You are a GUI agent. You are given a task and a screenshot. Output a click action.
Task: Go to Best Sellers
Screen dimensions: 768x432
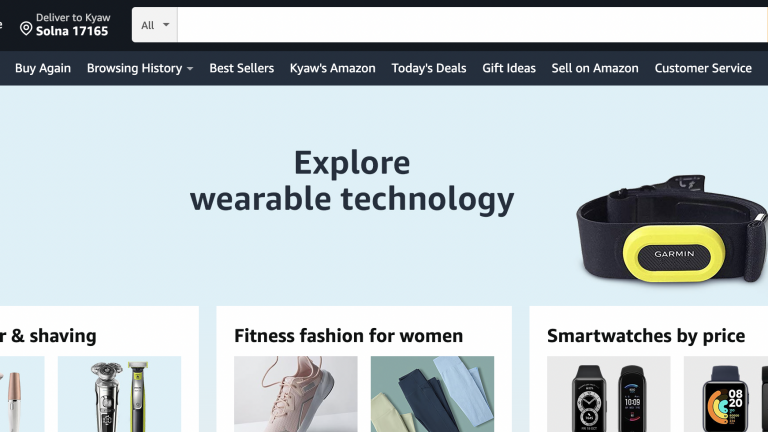[241, 68]
